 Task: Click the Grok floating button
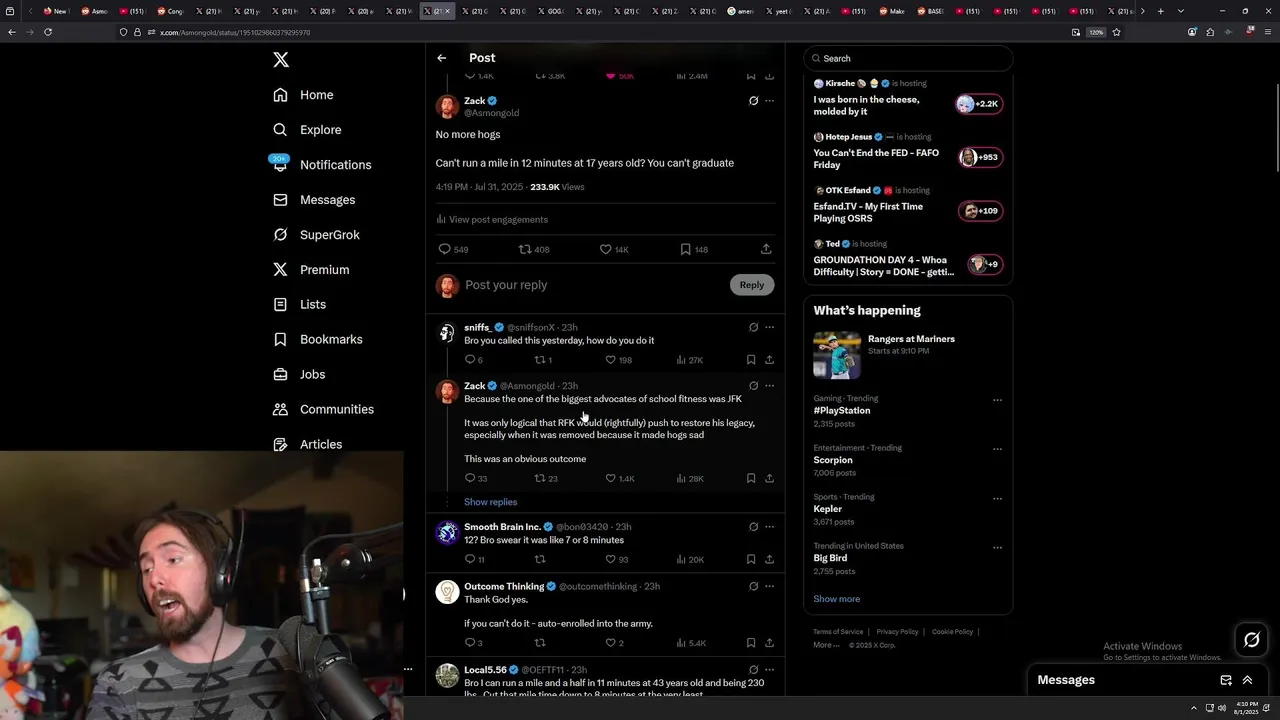[1252, 640]
